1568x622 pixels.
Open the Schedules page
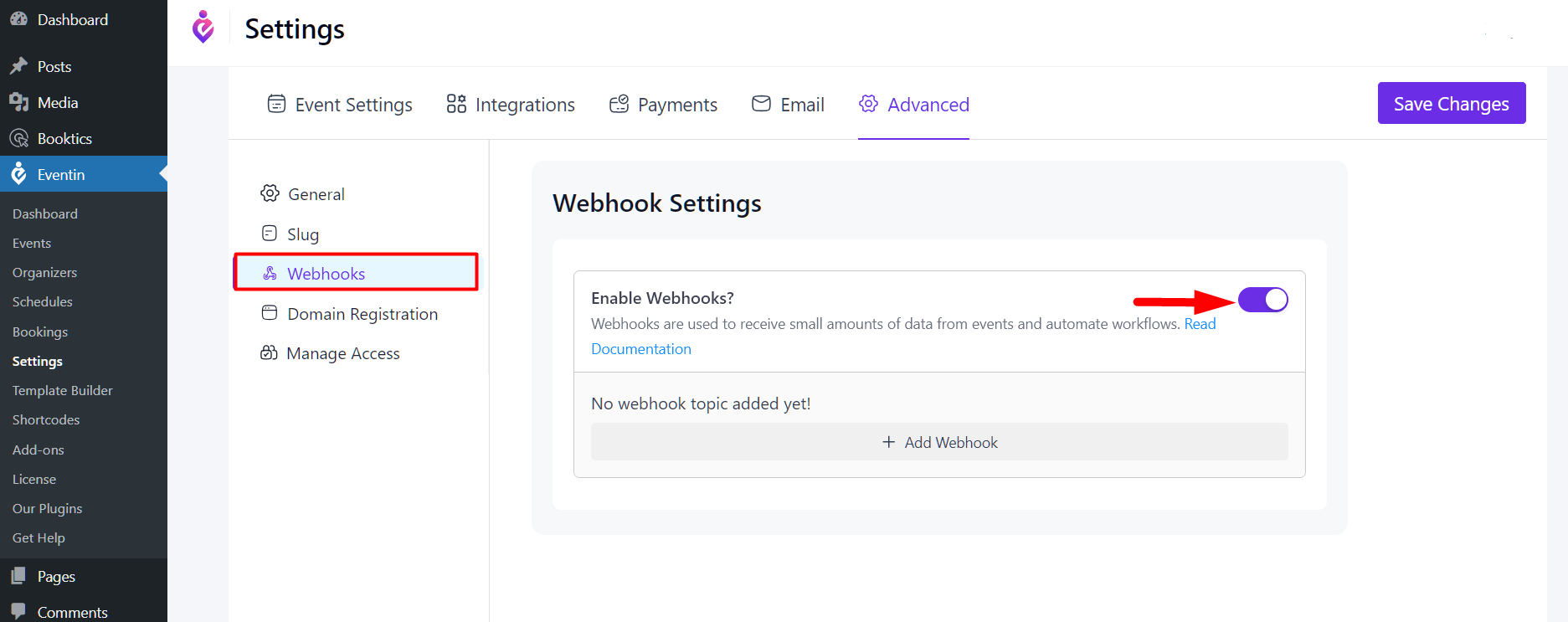tap(43, 301)
